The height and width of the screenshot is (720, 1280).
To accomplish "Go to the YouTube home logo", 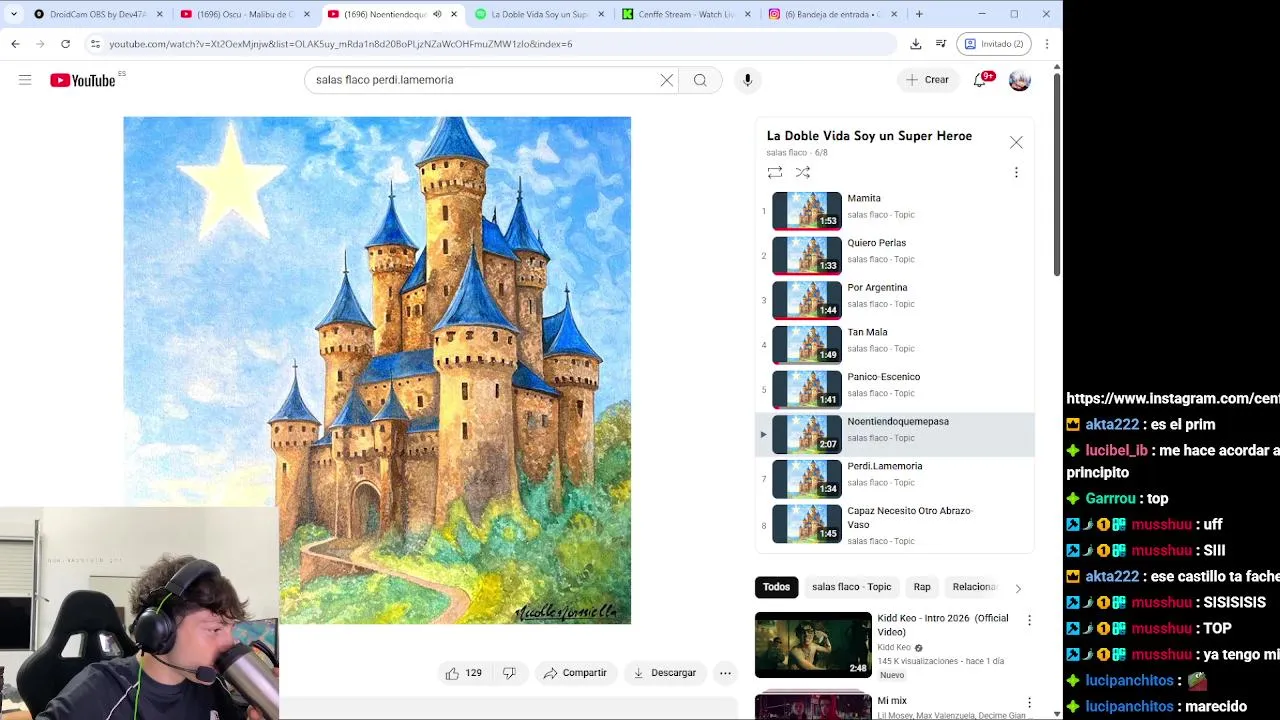I will (x=83, y=80).
